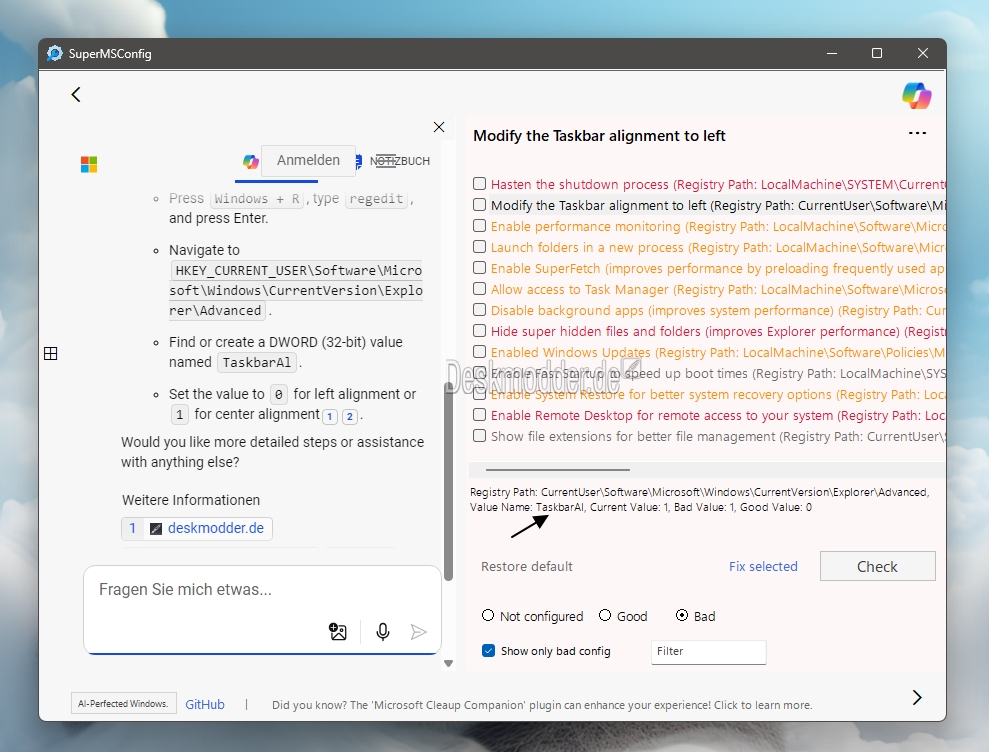Screen dimensions: 989x752
Task: Click the Did you know plugin tip text
Action: pyautogui.click(x=542, y=705)
